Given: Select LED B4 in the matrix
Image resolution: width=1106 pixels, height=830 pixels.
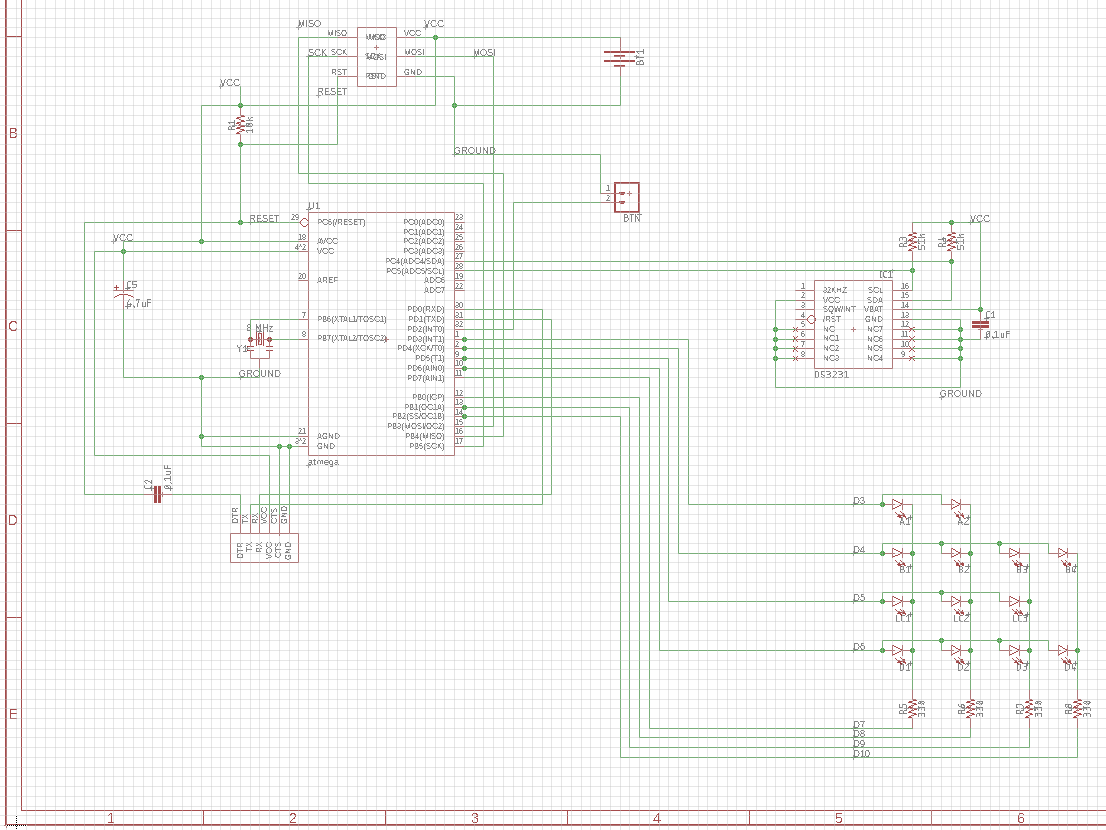Looking at the screenshot, I should 1063,554.
